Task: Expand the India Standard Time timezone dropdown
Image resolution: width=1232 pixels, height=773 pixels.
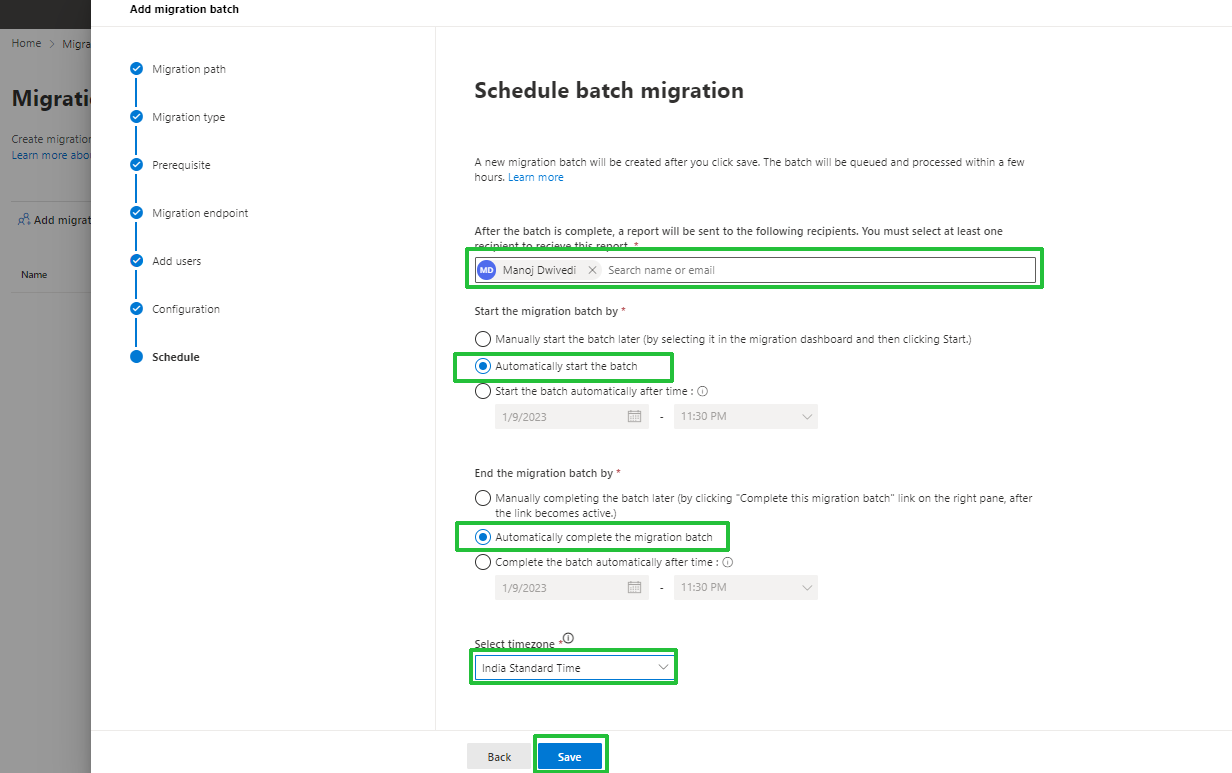Action: (573, 667)
